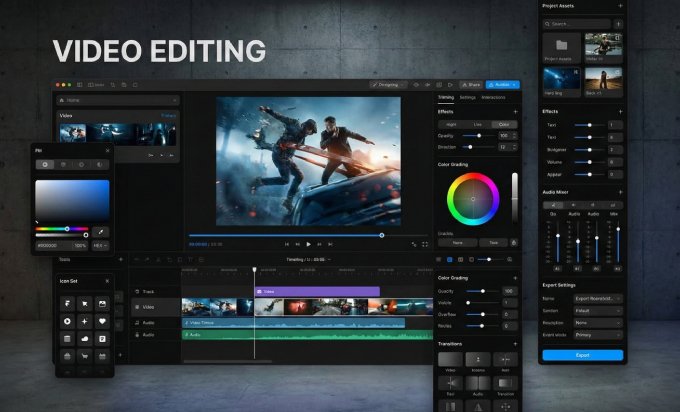Pick the eyedropper tool in color picker

(x=100, y=232)
